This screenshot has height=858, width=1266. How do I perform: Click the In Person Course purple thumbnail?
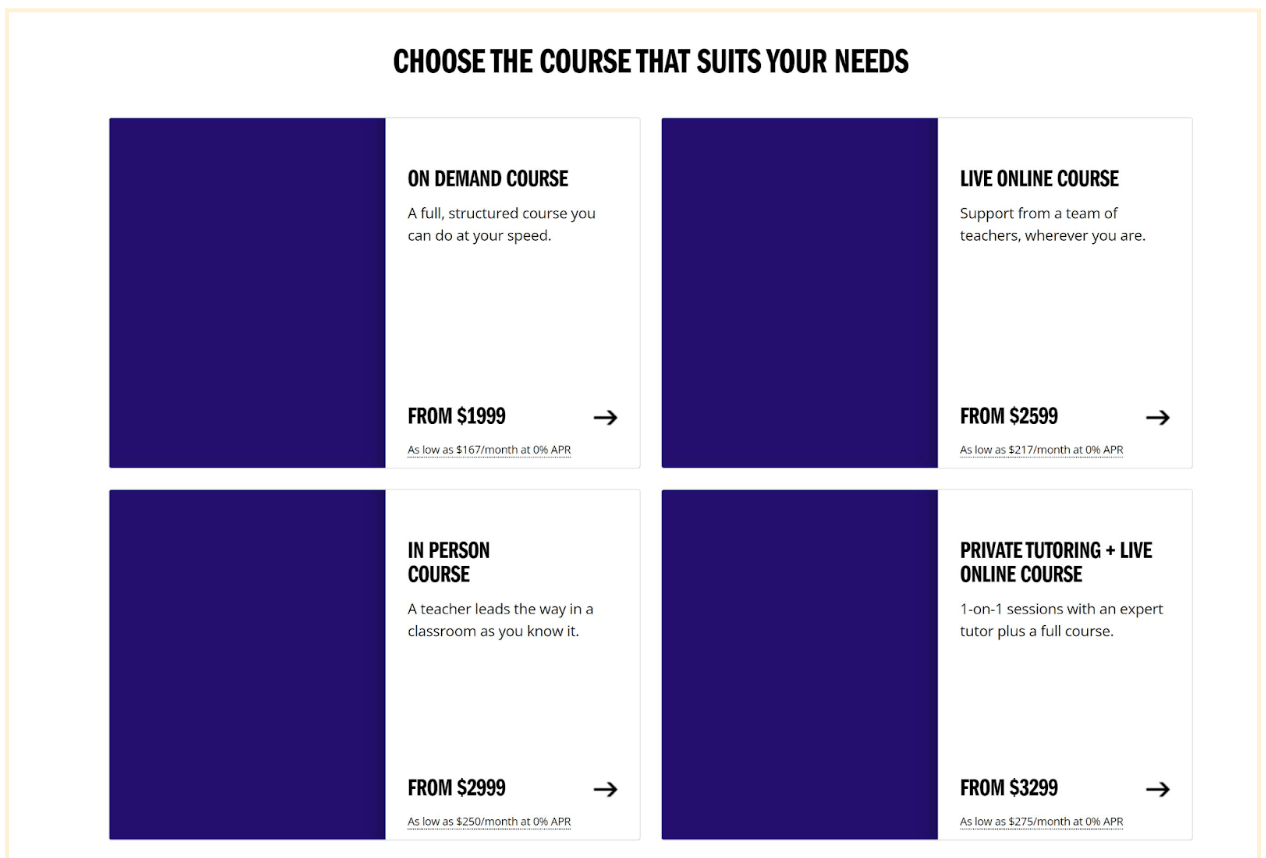click(x=247, y=664)
